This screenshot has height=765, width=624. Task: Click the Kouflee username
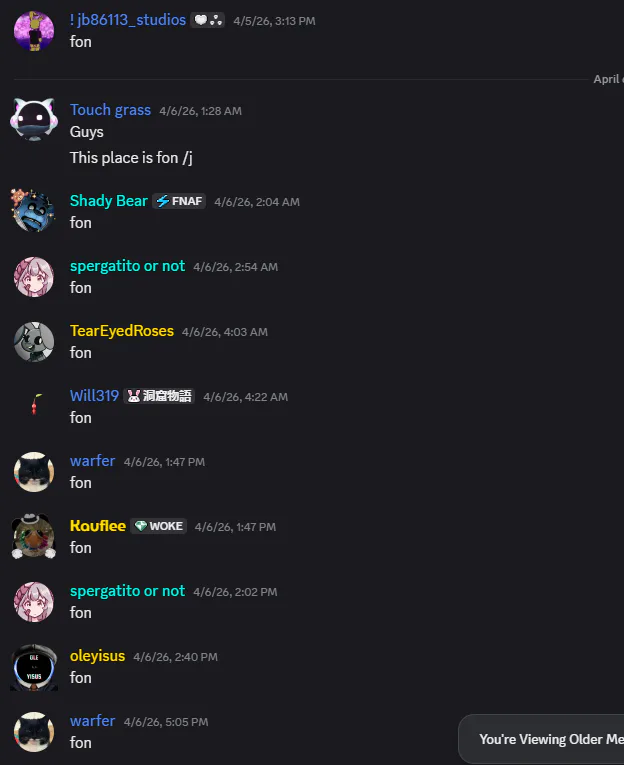98,525
